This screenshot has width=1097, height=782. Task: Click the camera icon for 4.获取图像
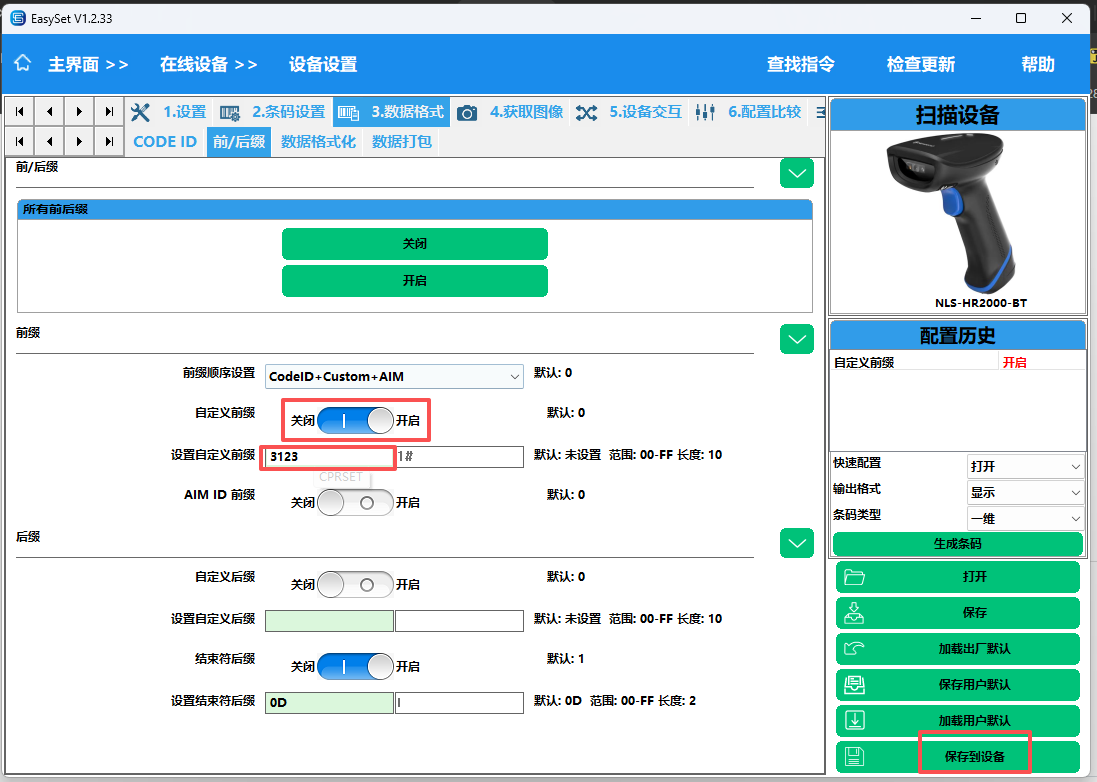(x=467, y=112)
